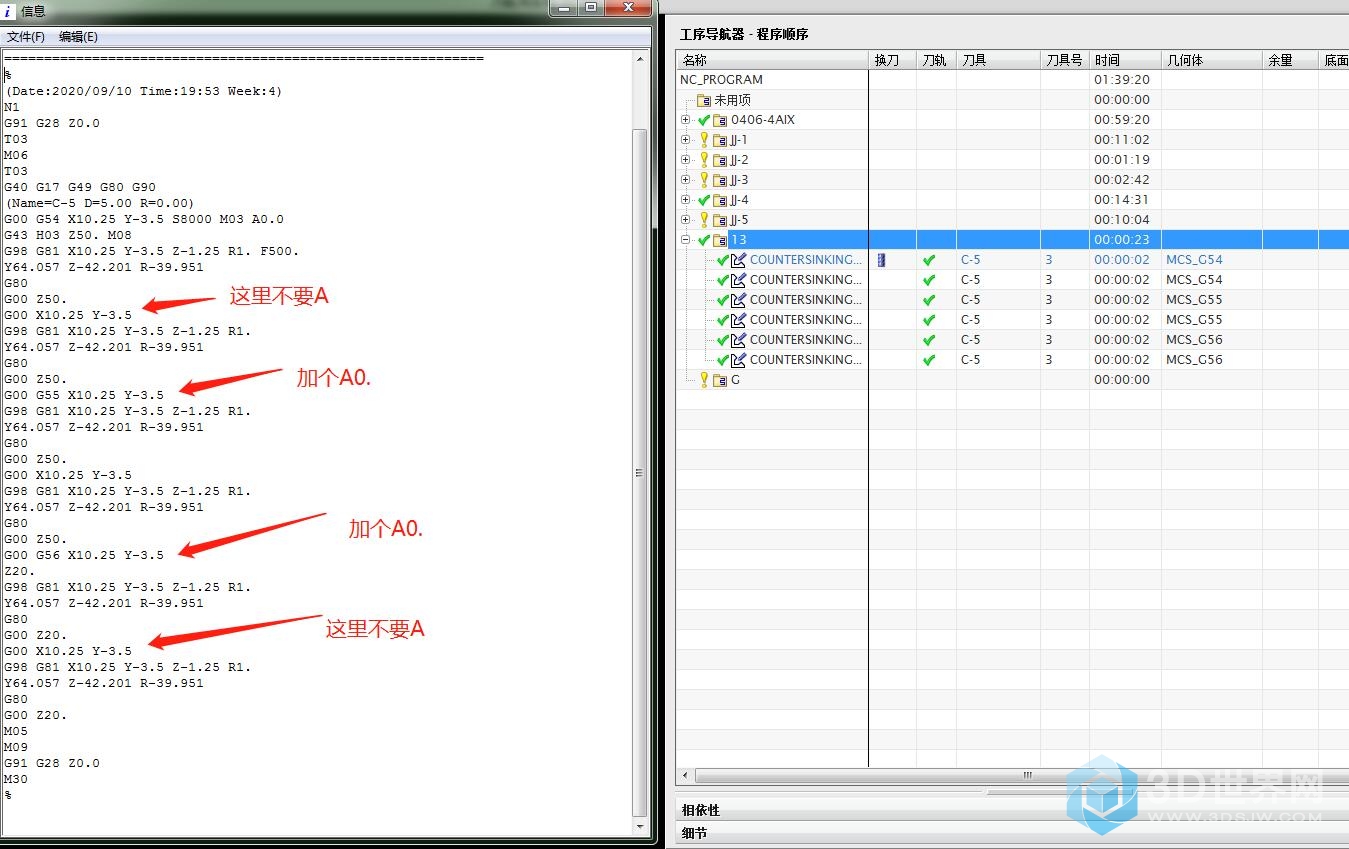Open the 文件(F) menu in info window

pyautogui.click(x=26, y=37)
